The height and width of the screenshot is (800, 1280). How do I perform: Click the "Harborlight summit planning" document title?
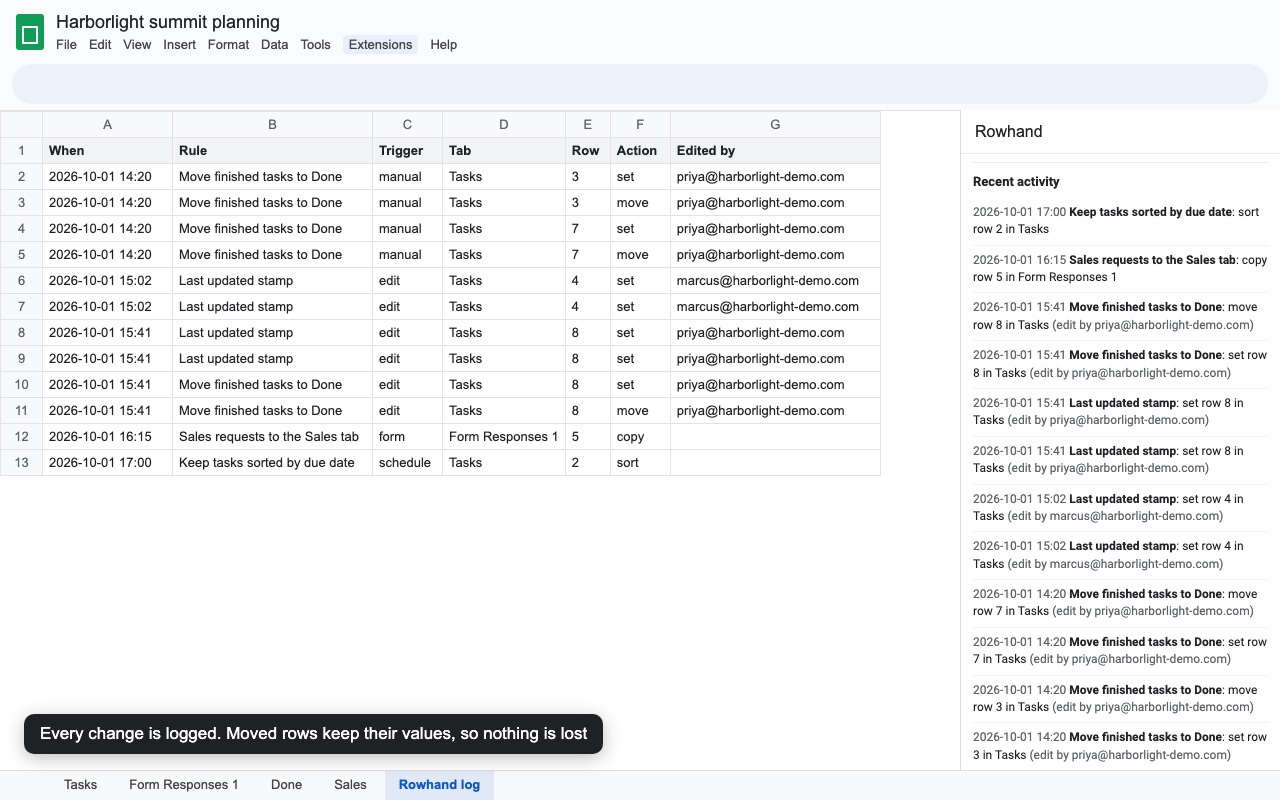point(168,22)
